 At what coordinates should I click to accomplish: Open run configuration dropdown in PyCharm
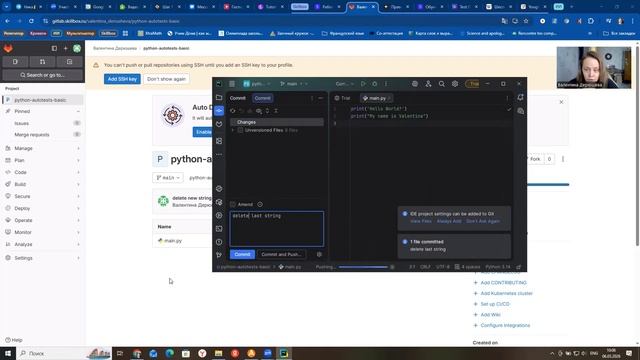pos(344,84)
